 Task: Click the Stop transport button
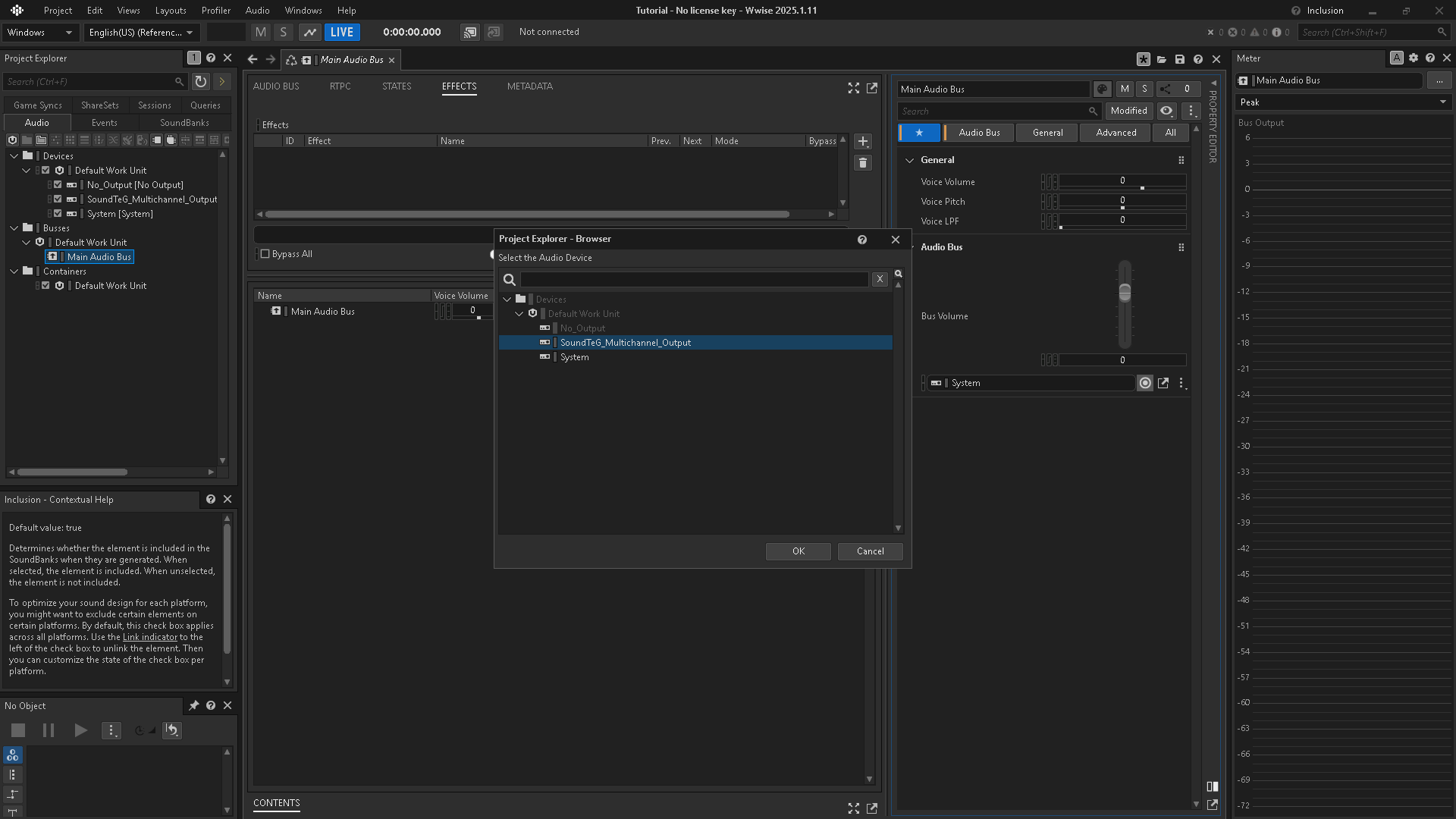point(18,730)
